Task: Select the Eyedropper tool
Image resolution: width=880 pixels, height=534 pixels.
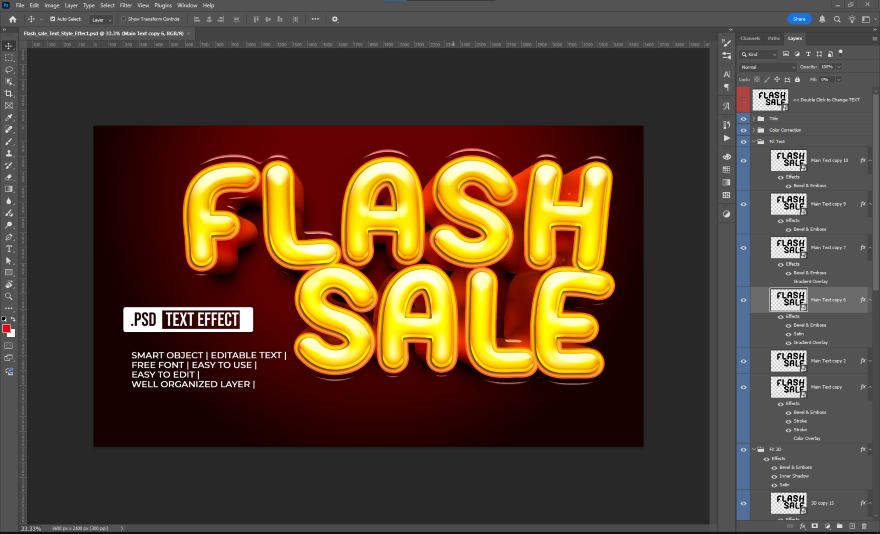Action: coord(8,117)
